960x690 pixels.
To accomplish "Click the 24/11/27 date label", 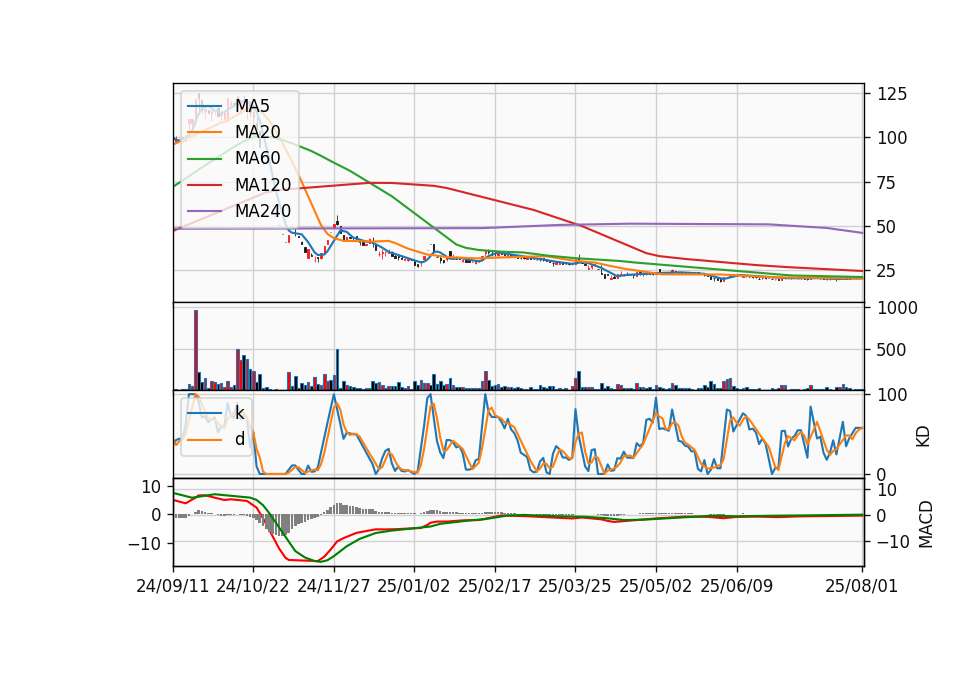I will click(x=334, y=586).
